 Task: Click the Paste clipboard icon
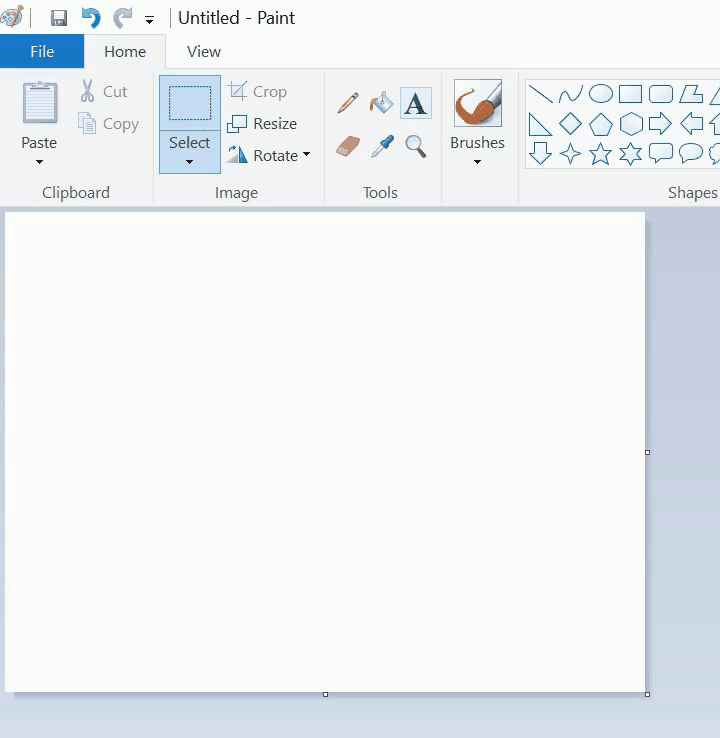[40, 102]
